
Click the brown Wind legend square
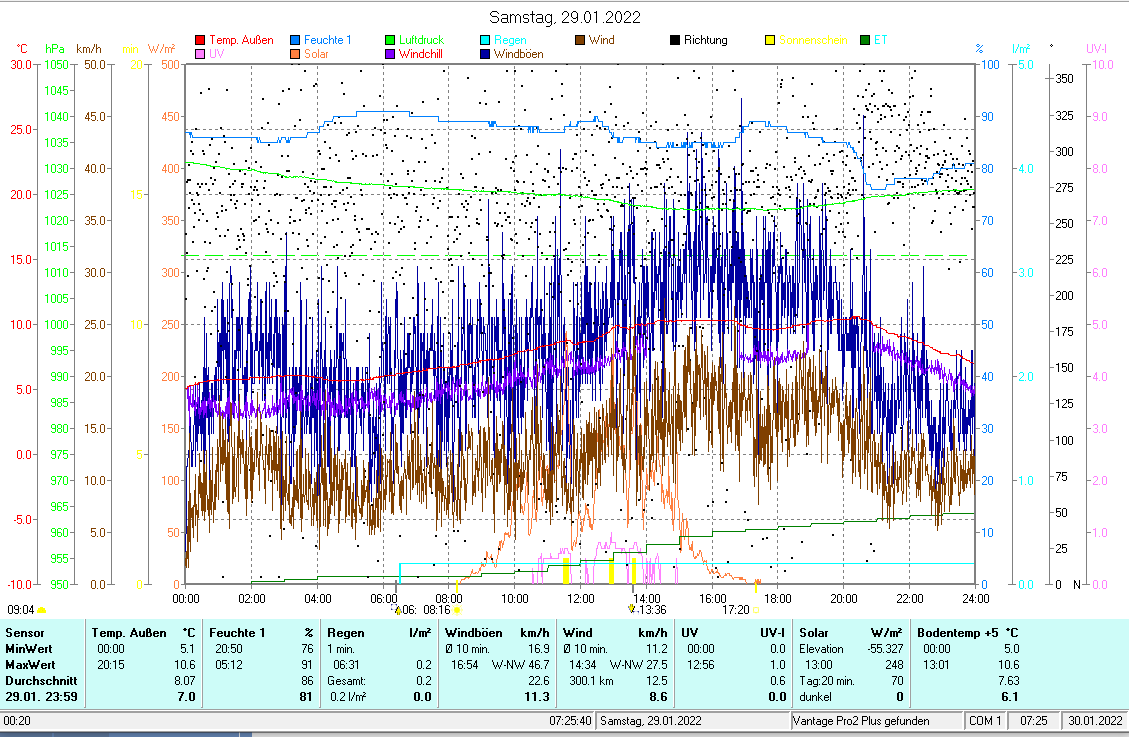580,40
